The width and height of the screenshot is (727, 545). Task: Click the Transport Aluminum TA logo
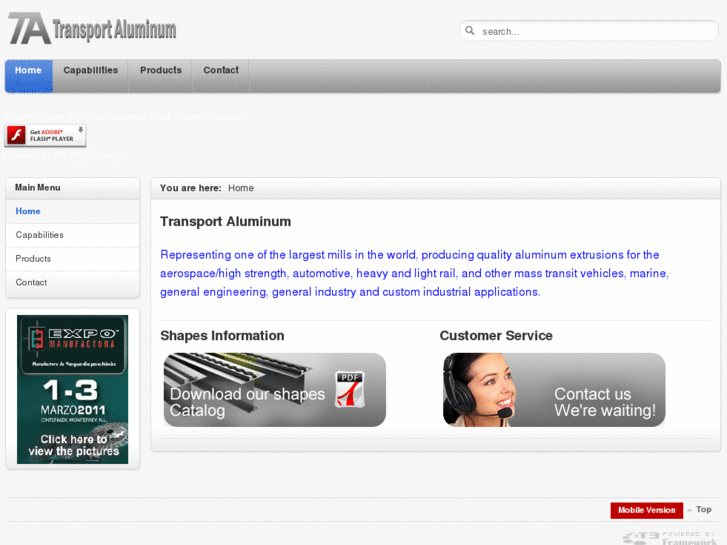[92, 29]
